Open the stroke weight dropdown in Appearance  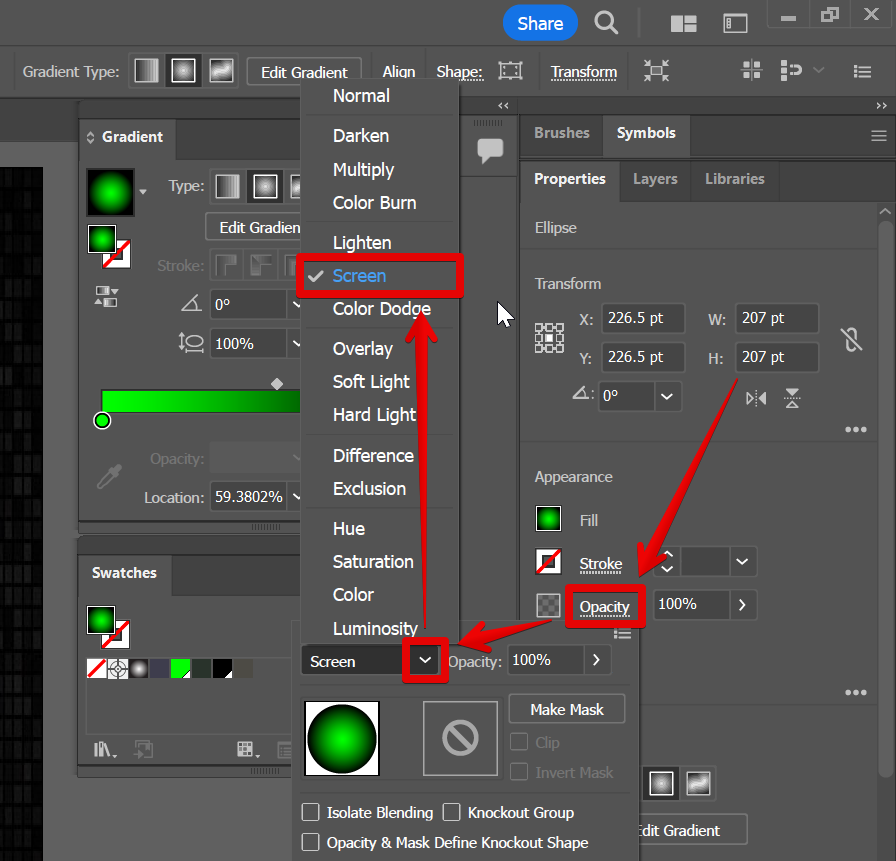(x=742, y=562)
